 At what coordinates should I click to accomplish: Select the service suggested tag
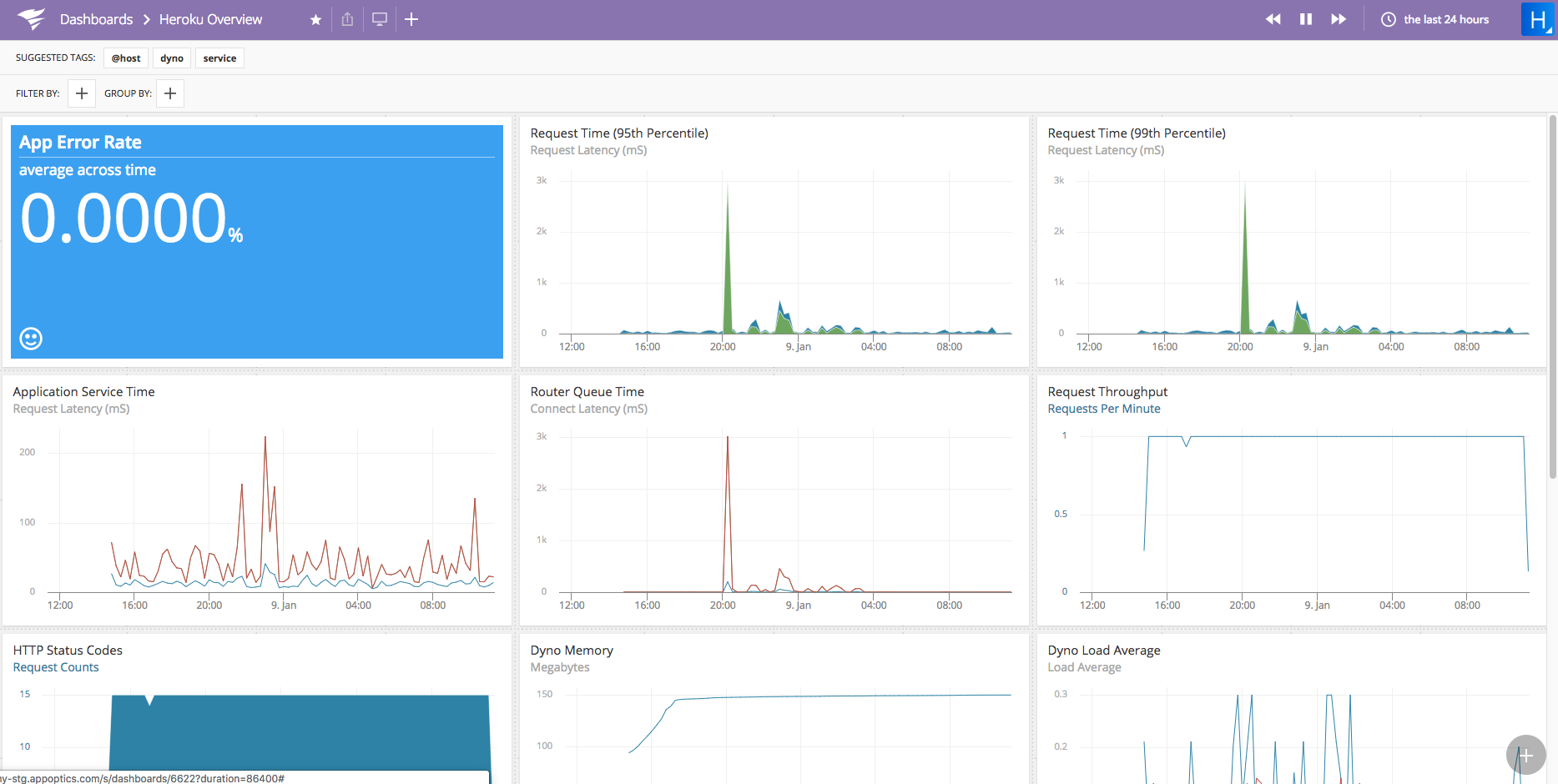[x=219, y=58]
